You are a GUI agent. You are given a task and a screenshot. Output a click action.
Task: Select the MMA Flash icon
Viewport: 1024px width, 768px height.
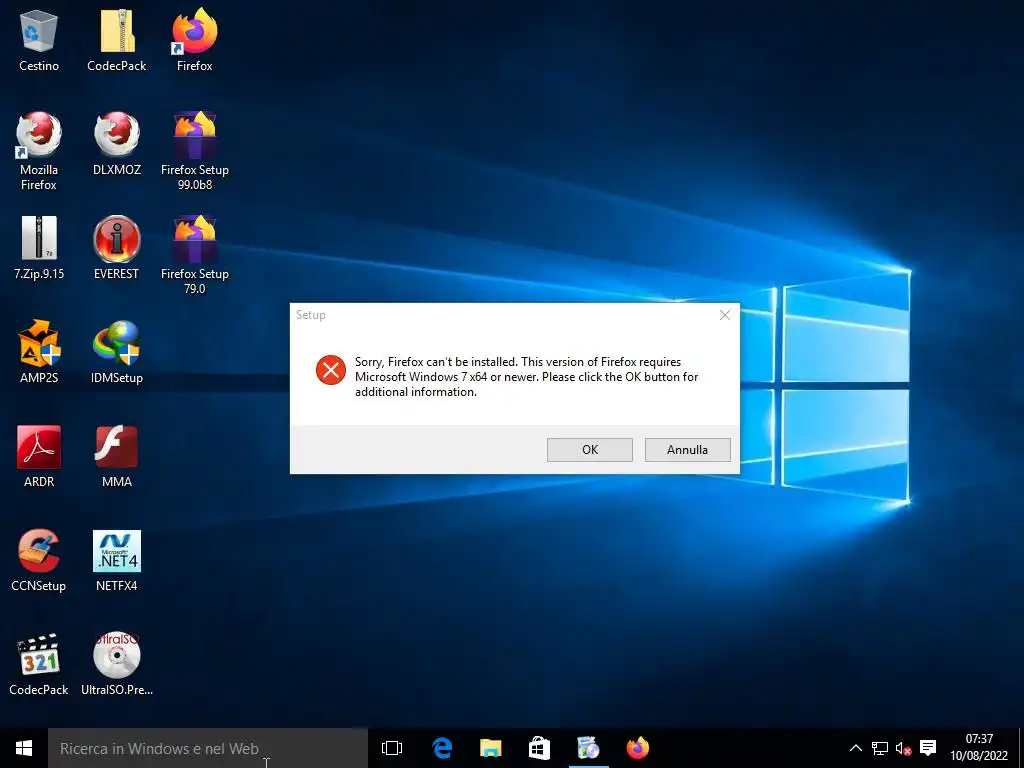117,456
